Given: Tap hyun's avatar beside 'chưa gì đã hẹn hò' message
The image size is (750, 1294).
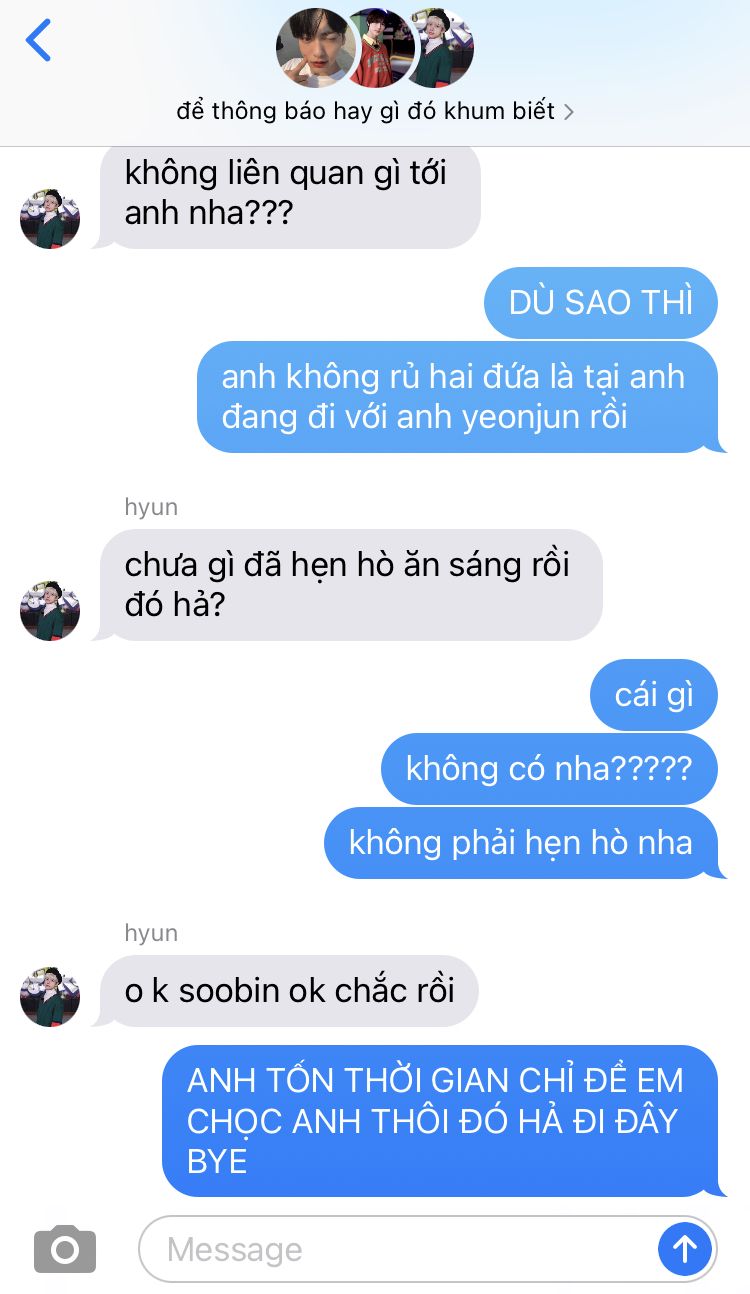Looking at the screenshot, I should 50,610.
